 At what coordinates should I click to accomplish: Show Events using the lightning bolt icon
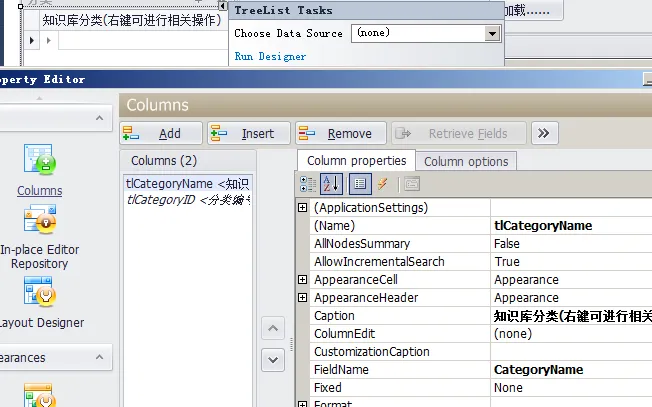(x=382, y=184)
